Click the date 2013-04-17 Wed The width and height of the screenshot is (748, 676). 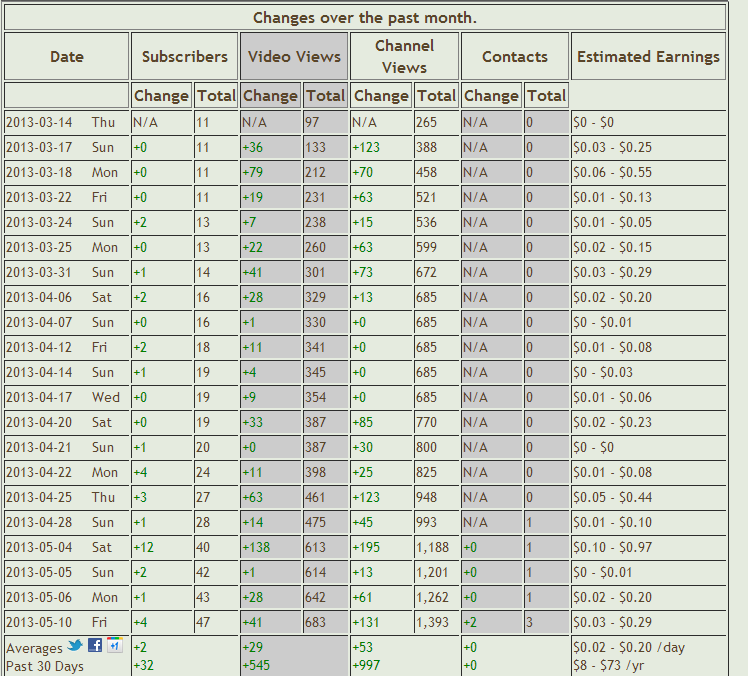coord(63,397)
